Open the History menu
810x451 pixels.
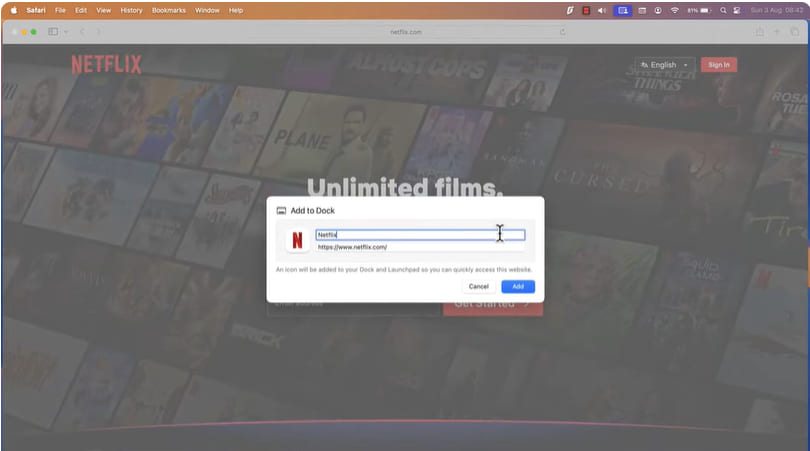[x=131, y=10]
